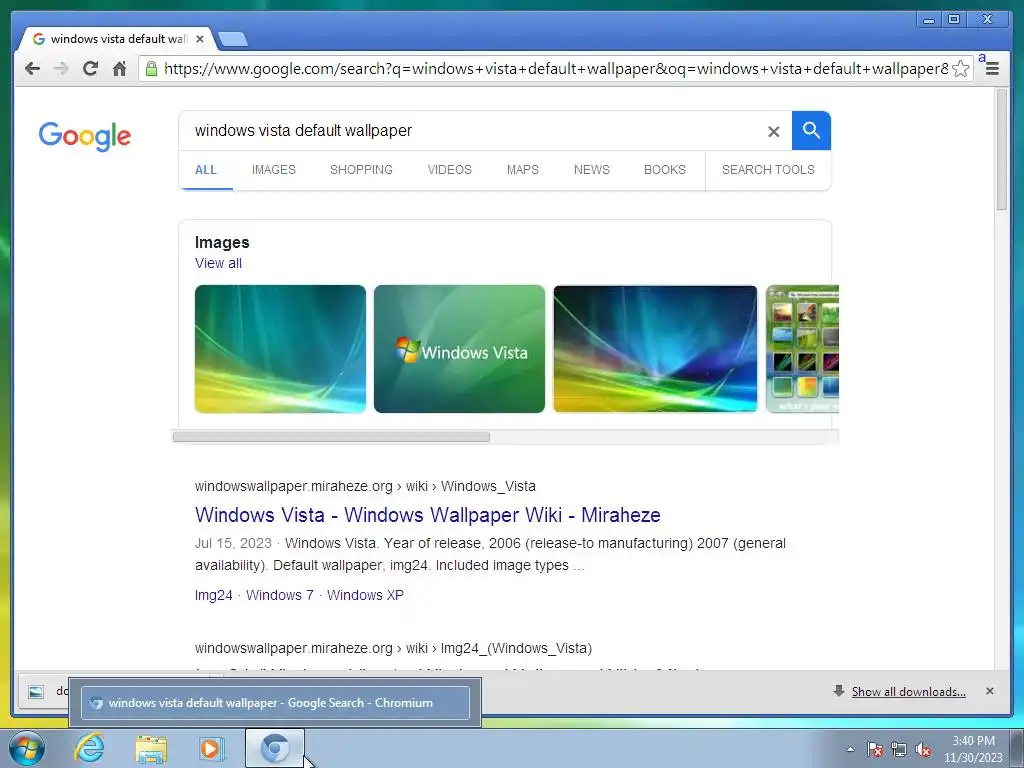
Task: Click the page vertical scrollbar thumb
Action: (1002, 150)
